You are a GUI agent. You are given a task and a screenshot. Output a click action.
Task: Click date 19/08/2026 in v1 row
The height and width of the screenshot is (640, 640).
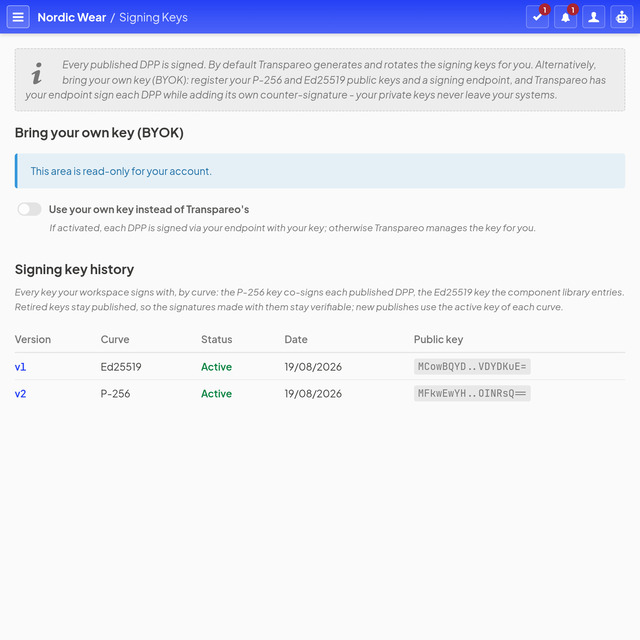pos(313,367)
